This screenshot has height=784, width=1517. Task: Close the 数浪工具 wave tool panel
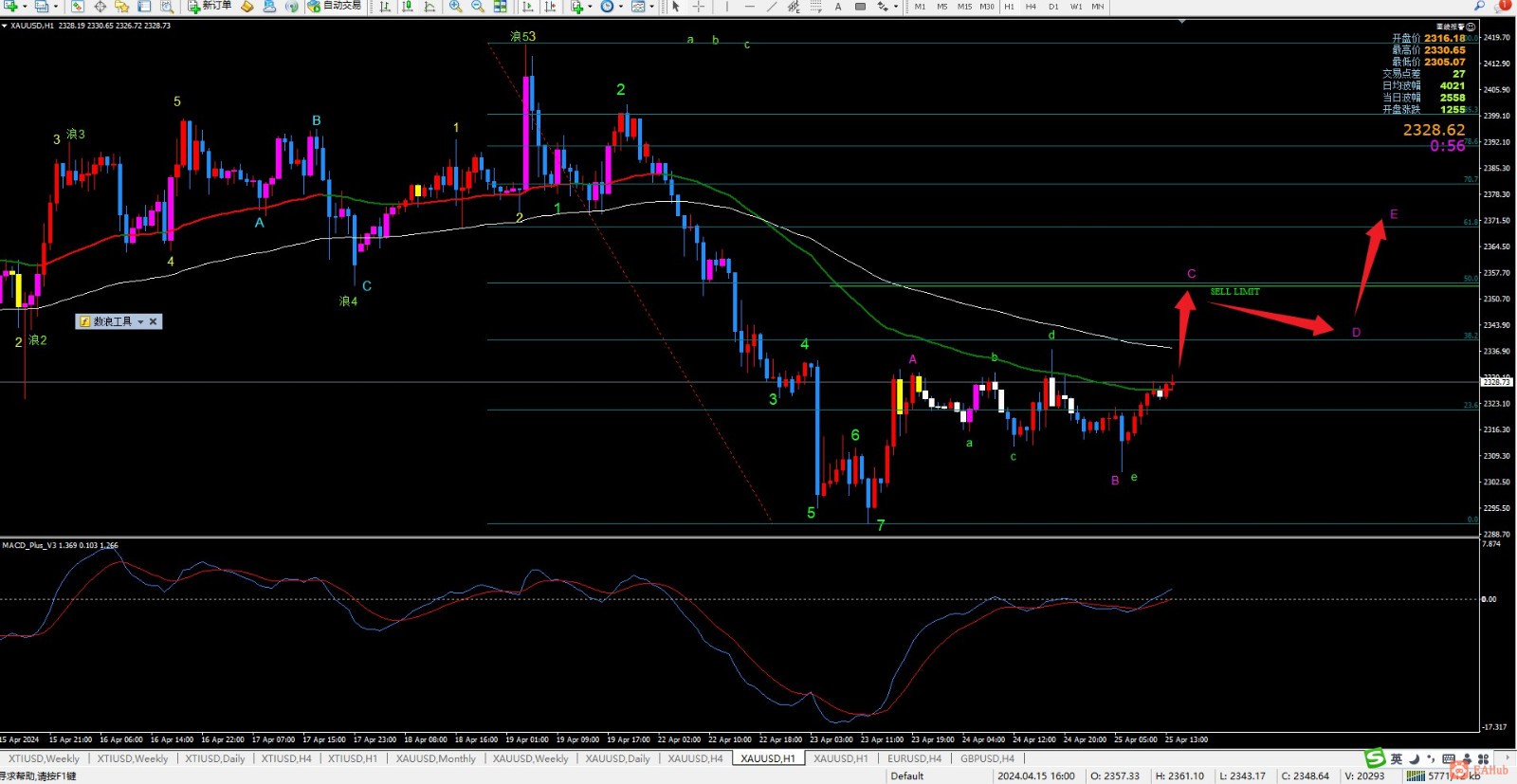(x=154, y=322)
